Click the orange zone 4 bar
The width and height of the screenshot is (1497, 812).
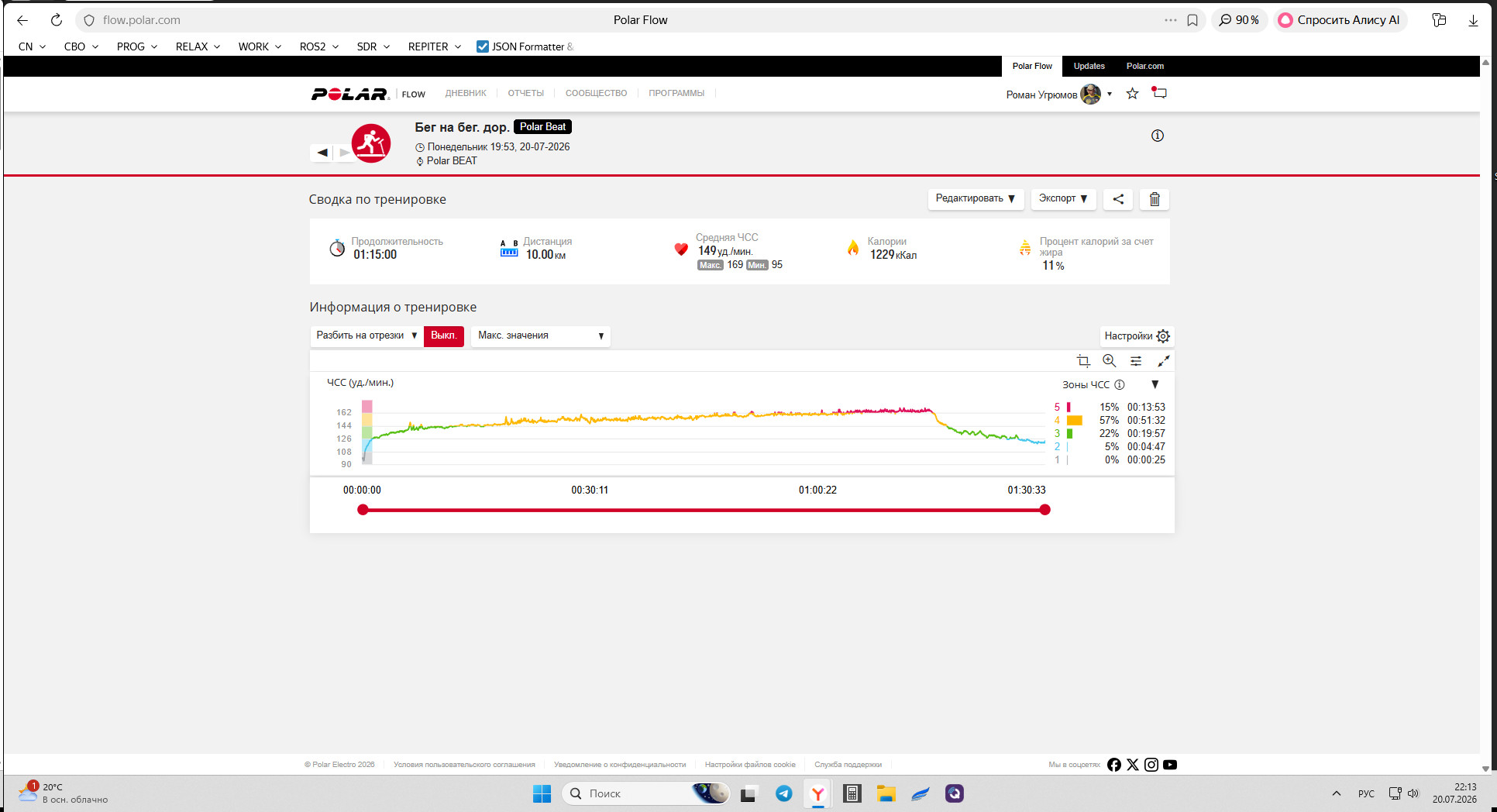tap(1075, 421)
